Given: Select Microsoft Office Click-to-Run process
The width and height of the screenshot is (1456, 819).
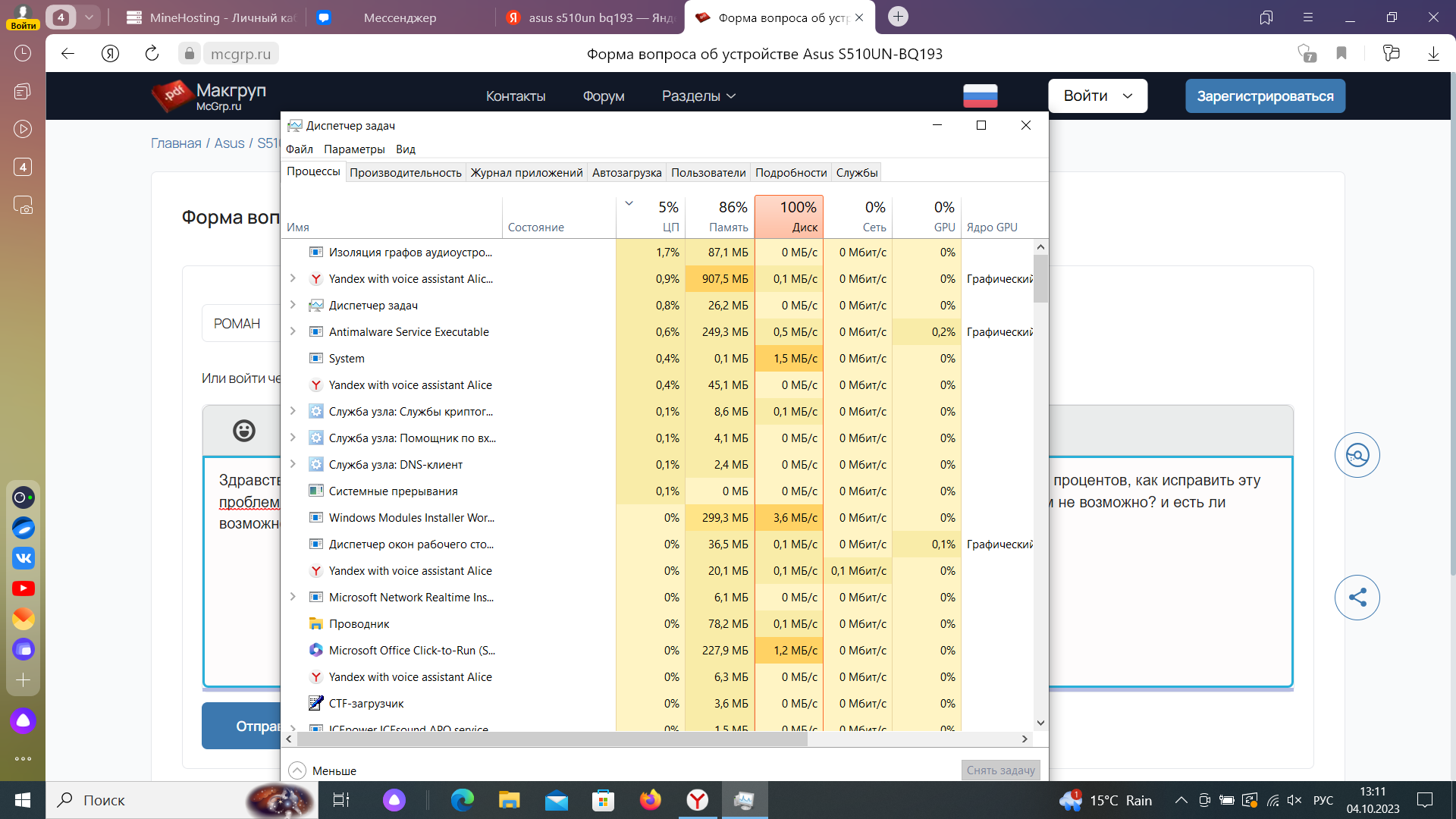Looking at the screenshot, I should (x=657, y=650).
